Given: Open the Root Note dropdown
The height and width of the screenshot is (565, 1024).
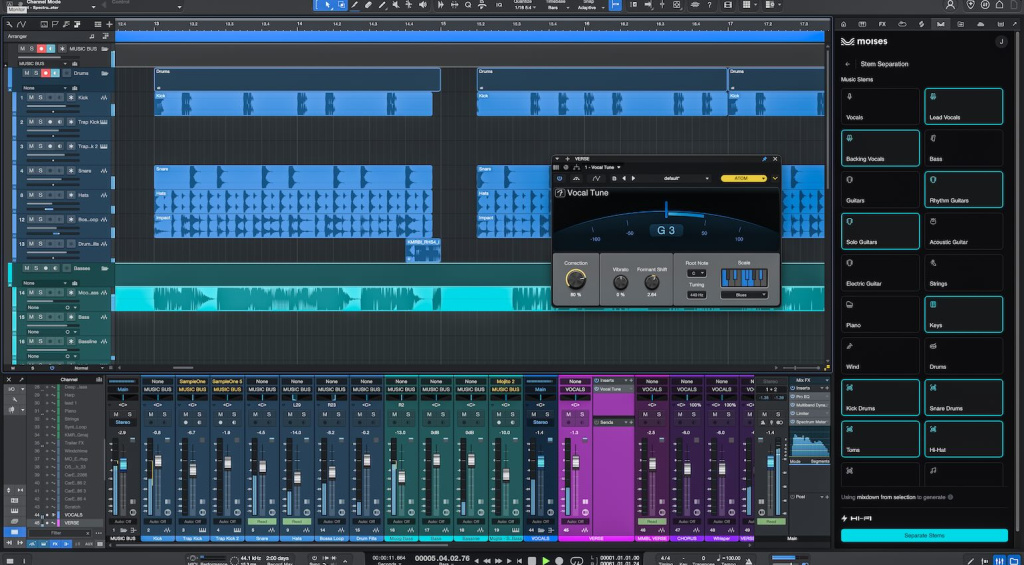Looking at the screenshot, I should tap(696, 273).
